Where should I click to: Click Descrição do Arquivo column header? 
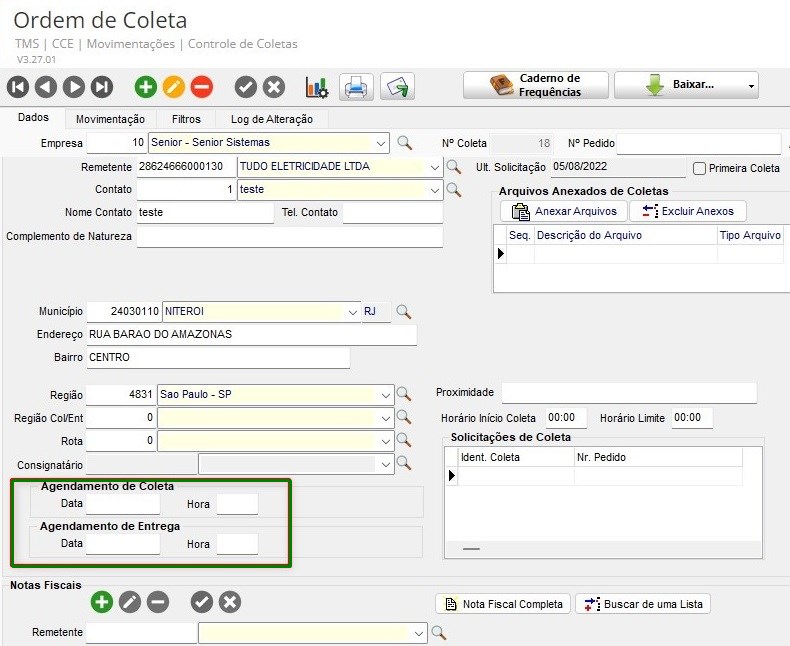point(625,235)
